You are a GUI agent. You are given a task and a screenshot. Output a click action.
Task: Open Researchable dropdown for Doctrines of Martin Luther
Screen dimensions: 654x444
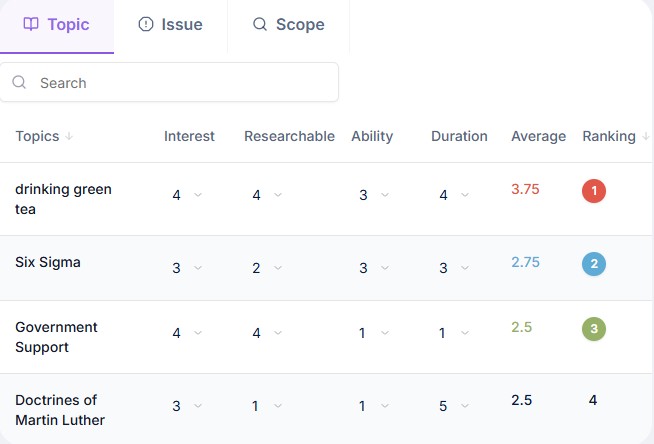pyautogui.click(x=267, y=406)
